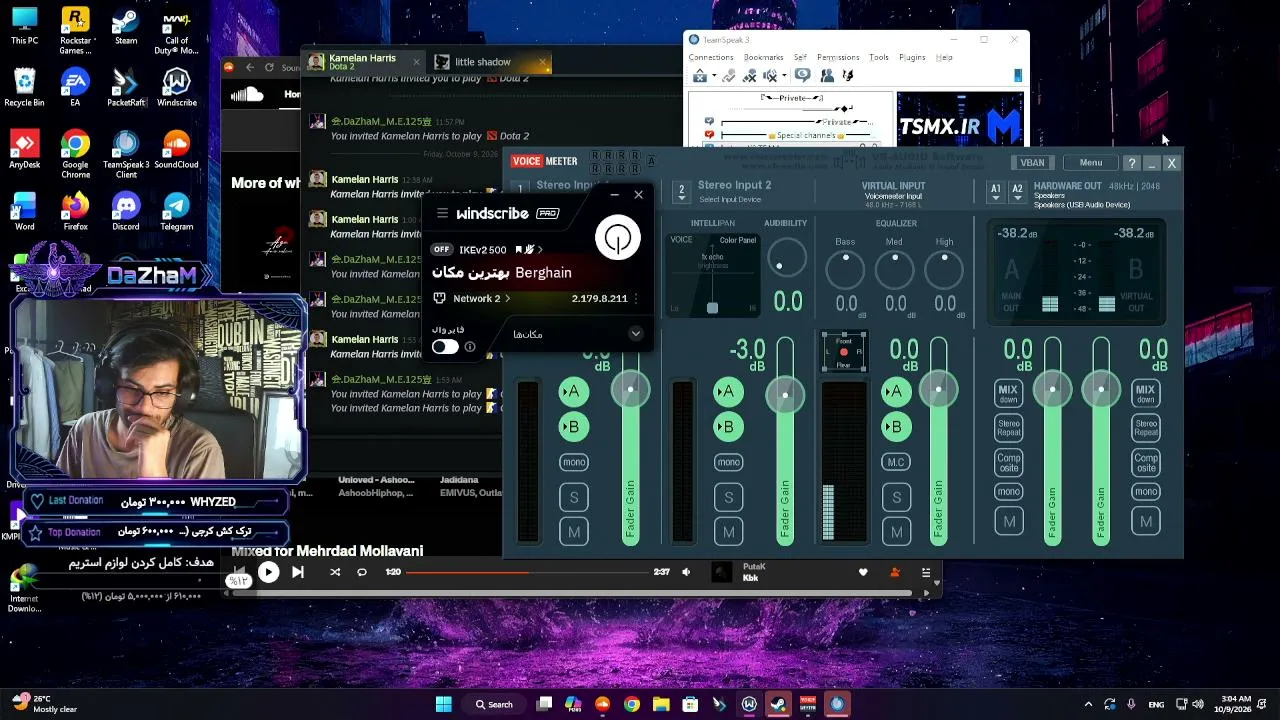Screen dimensions: 1280x720
Task: Launch Discord from the desktop icon
Action: click(x=126, y=212)
